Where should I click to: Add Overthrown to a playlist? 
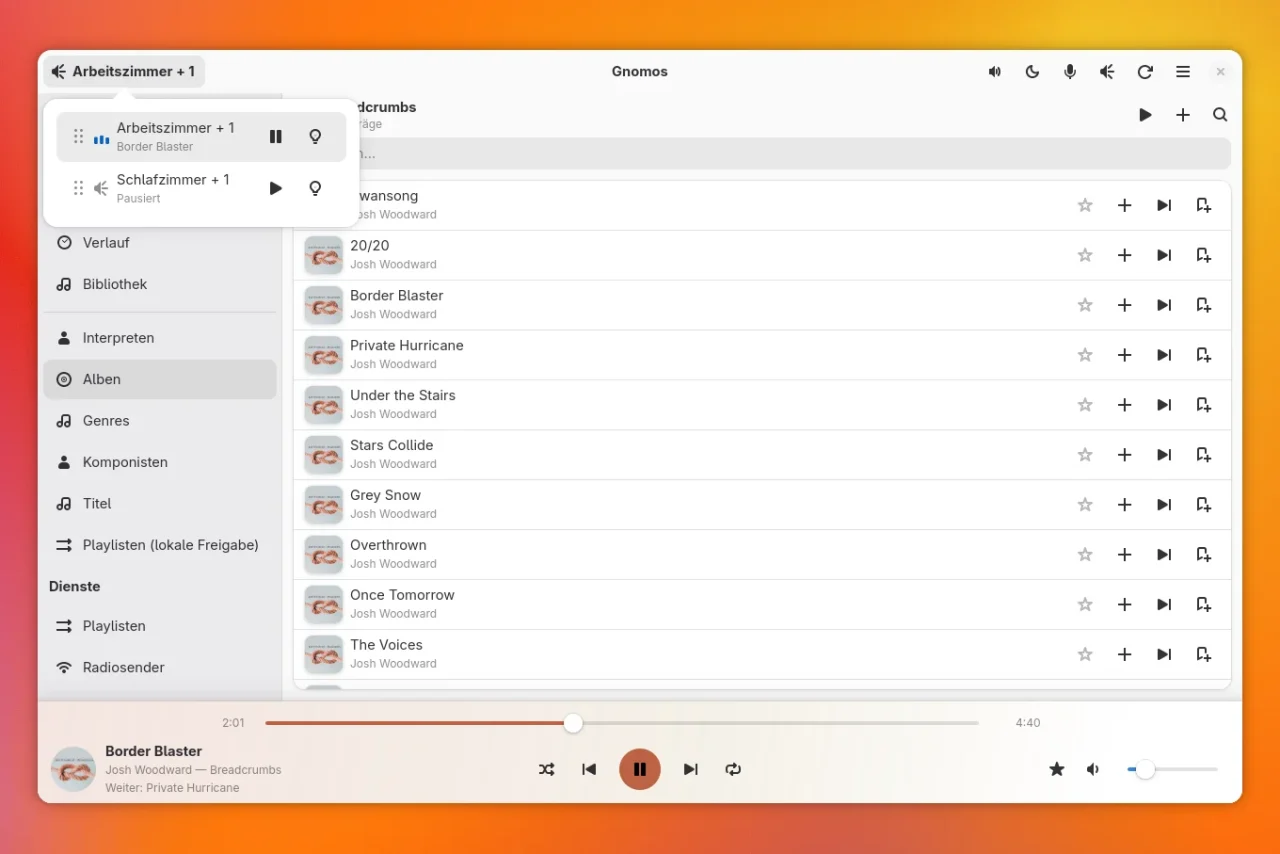click(1204, 555)
